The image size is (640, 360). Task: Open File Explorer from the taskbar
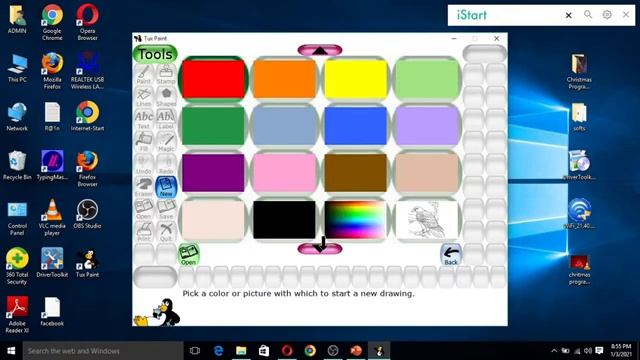click(241, 351)
